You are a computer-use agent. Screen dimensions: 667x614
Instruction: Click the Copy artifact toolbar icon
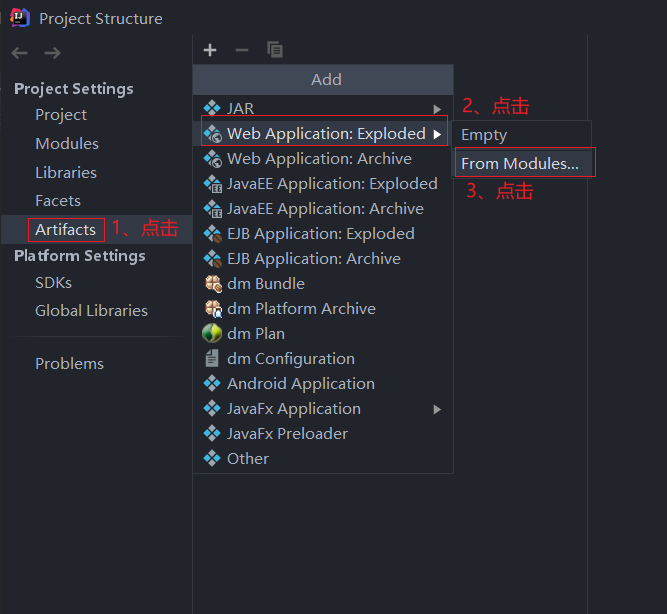click(x=275, y=50)
